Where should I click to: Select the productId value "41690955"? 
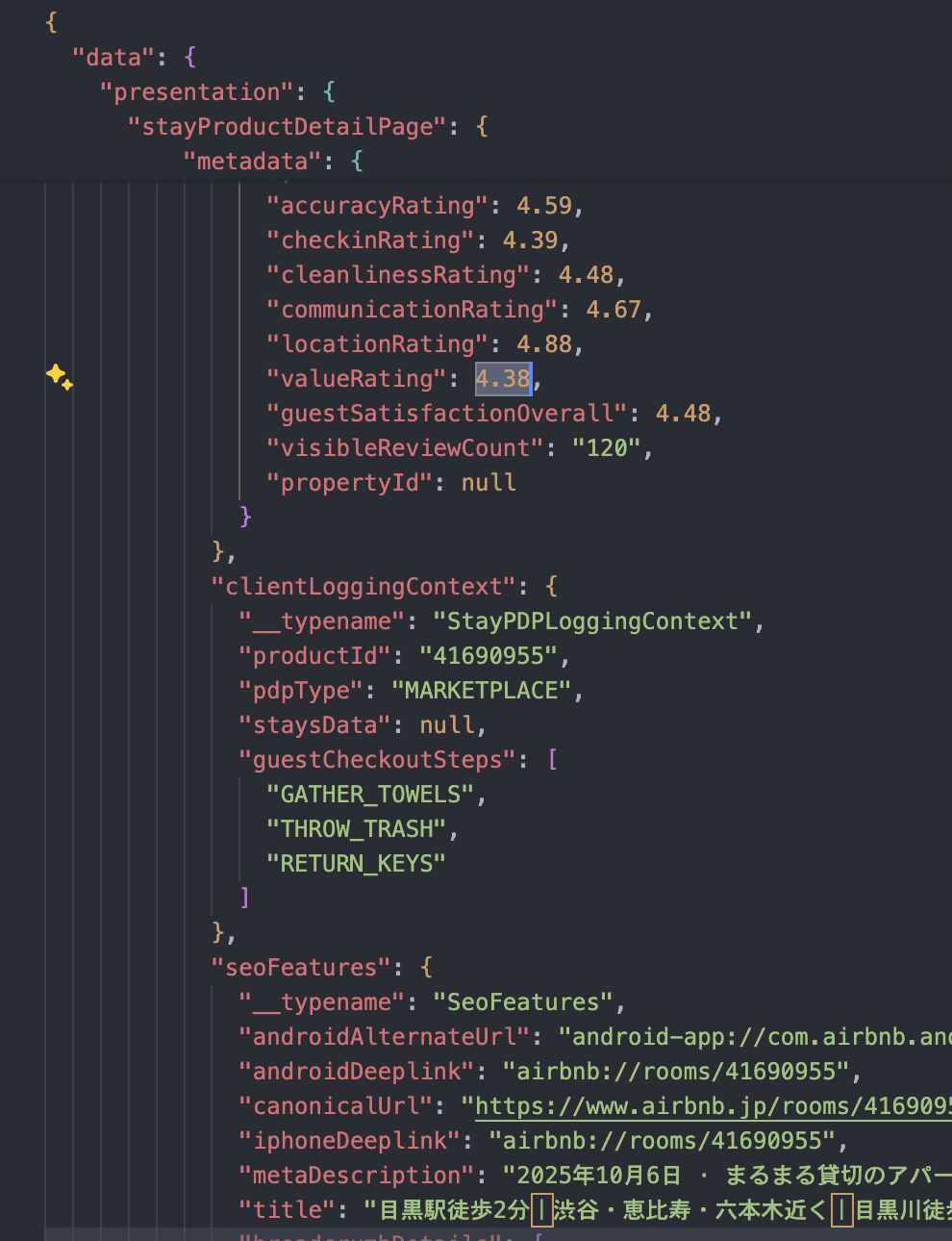(x=489, y=655)
